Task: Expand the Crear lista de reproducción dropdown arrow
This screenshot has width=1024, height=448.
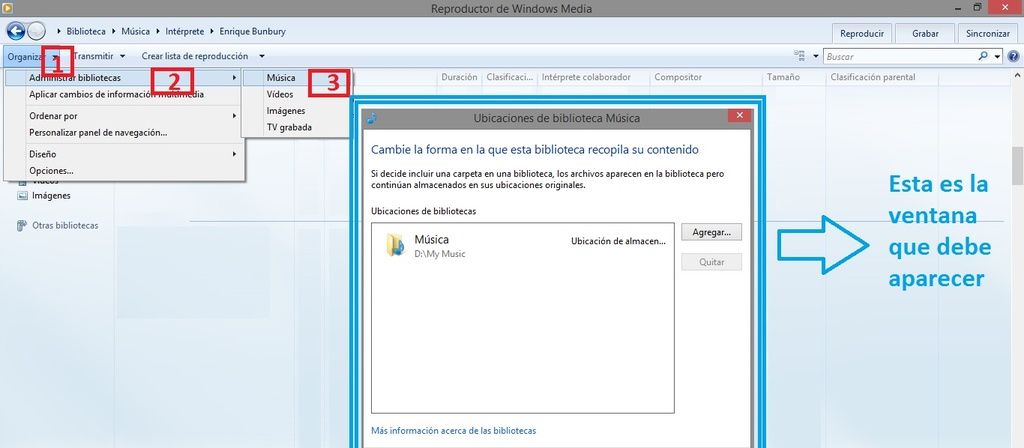Action: click(261, 56)
